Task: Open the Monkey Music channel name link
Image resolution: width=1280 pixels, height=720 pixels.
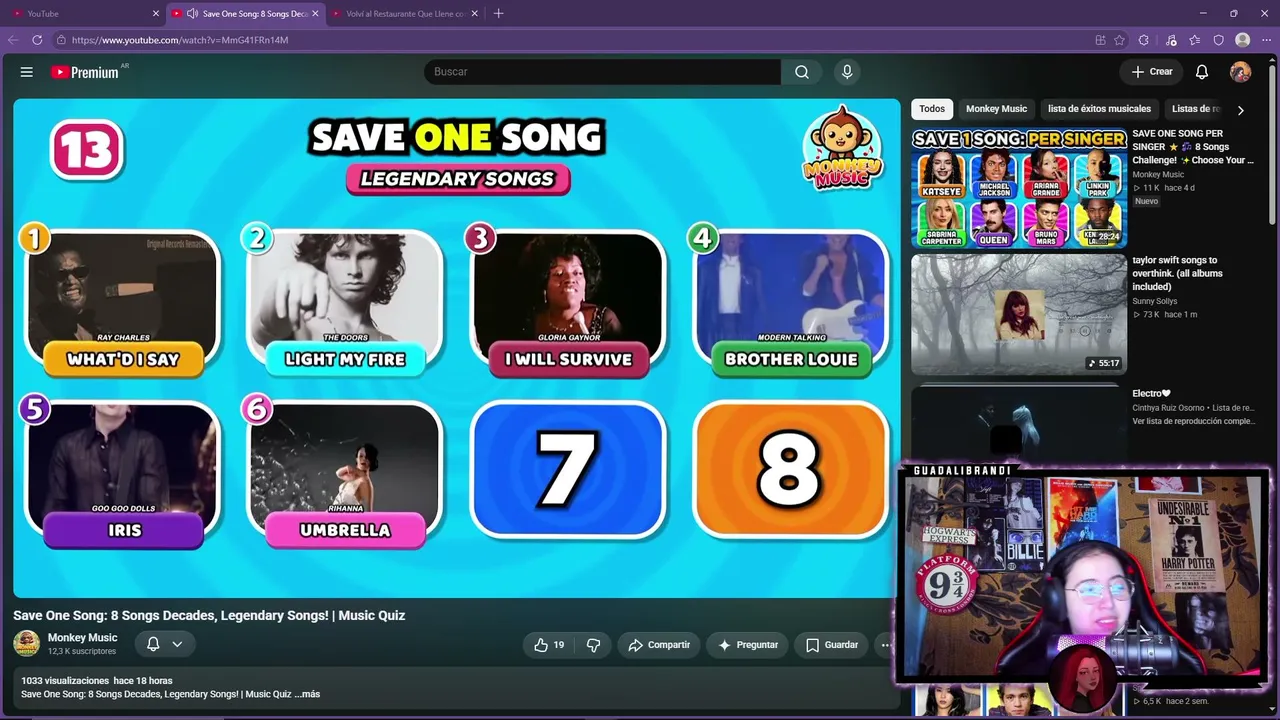Action: coord(83,638)
